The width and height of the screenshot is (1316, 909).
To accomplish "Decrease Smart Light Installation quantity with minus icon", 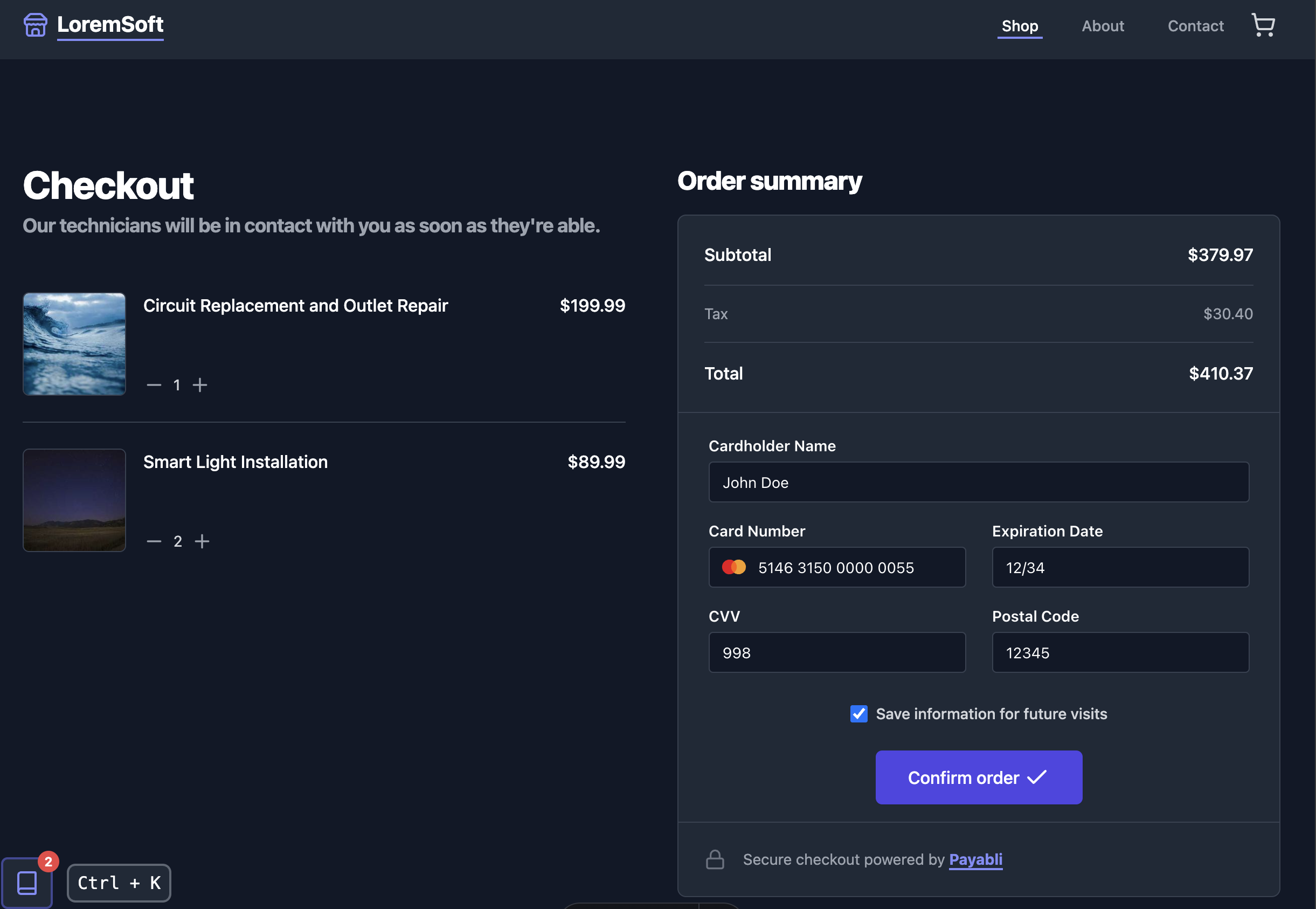I will 153,541.
